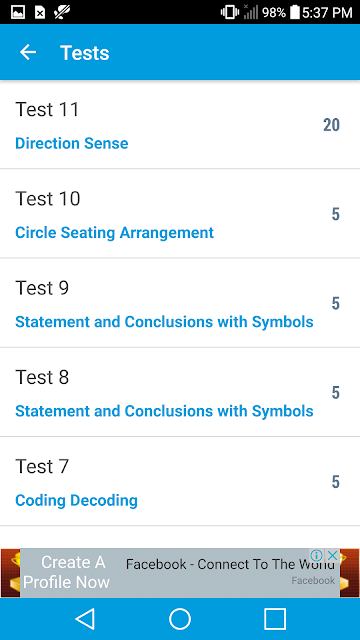
Task: Tap the ad info icon
Action: point(317,556)
